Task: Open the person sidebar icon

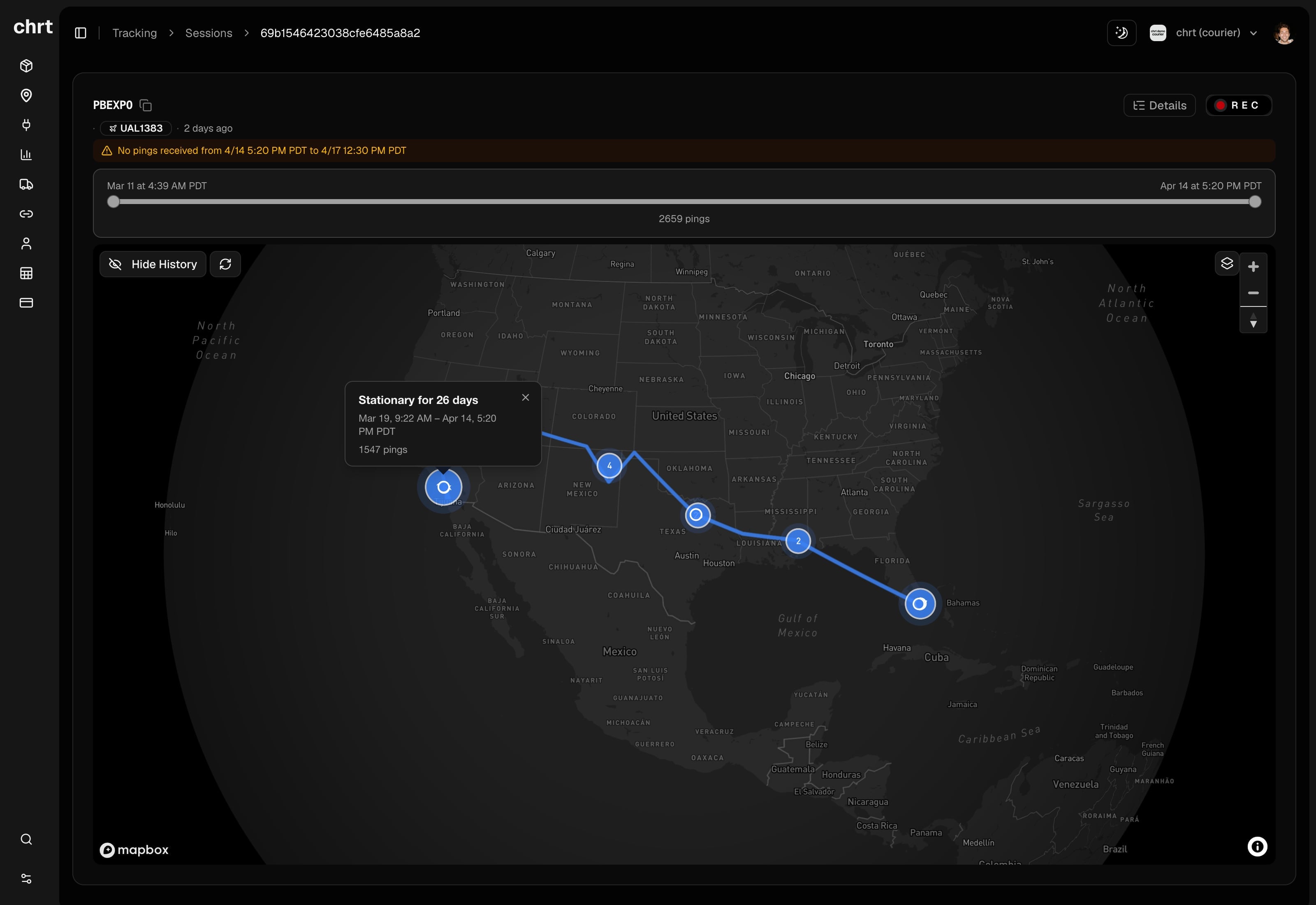Action: [x=26, y=243]
